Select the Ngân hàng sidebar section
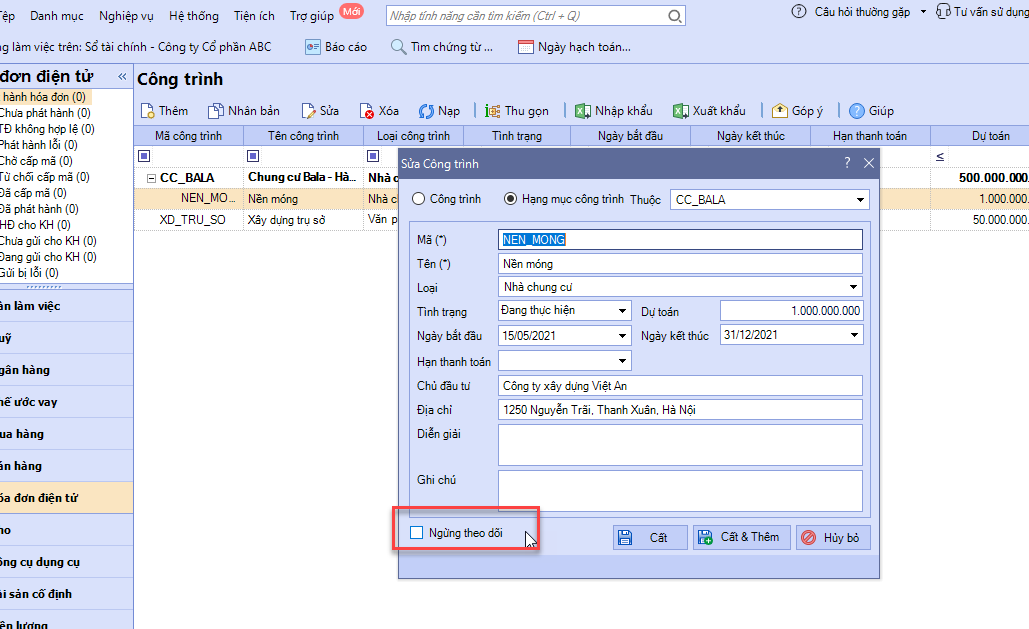 pos(66,370)
